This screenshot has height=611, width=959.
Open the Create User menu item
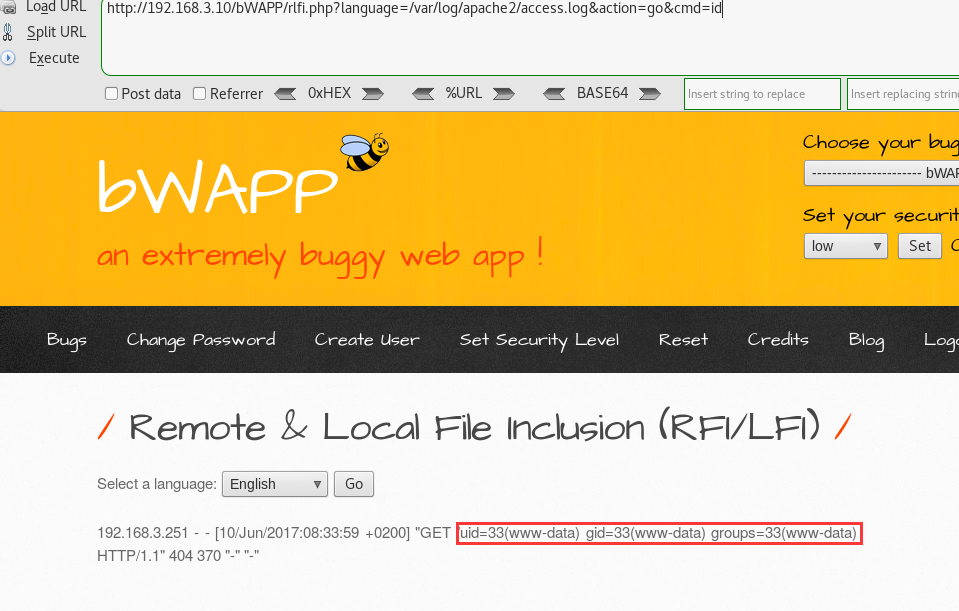[367, 339]
